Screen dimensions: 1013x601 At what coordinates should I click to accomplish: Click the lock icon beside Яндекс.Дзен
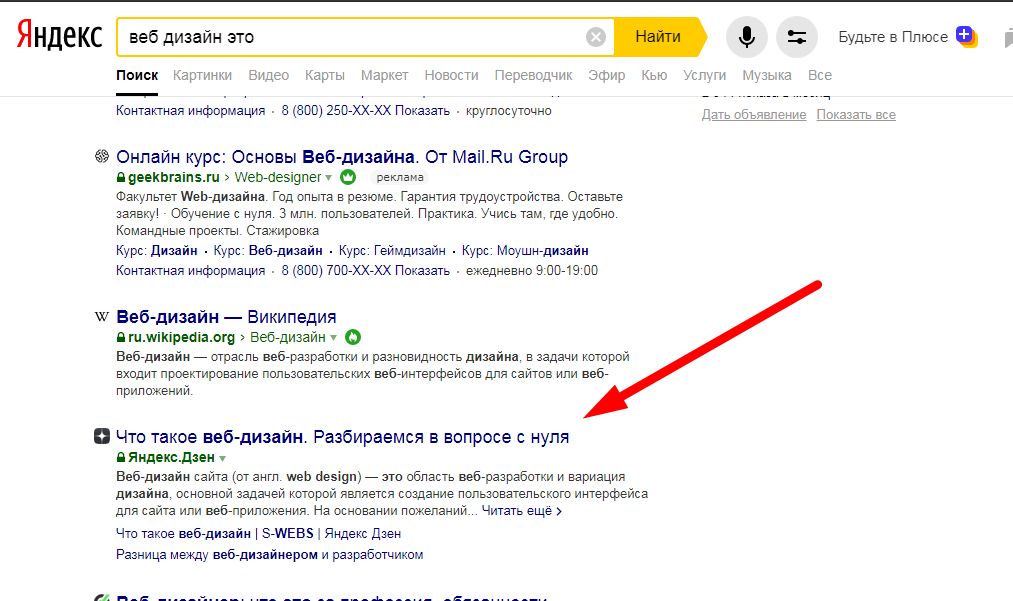pyautogui.click(x=121, y=458)
